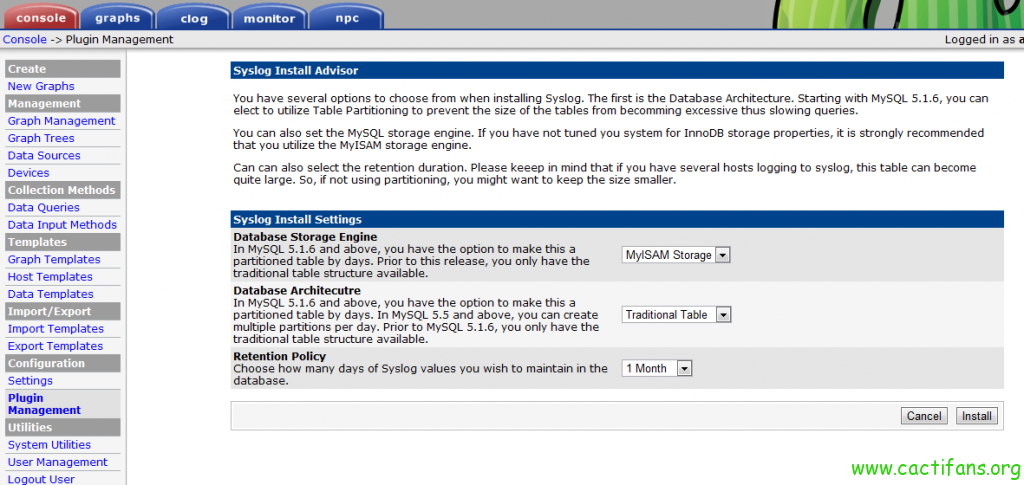Open the clog tab
1024x485 pixels.
(194, 16)
